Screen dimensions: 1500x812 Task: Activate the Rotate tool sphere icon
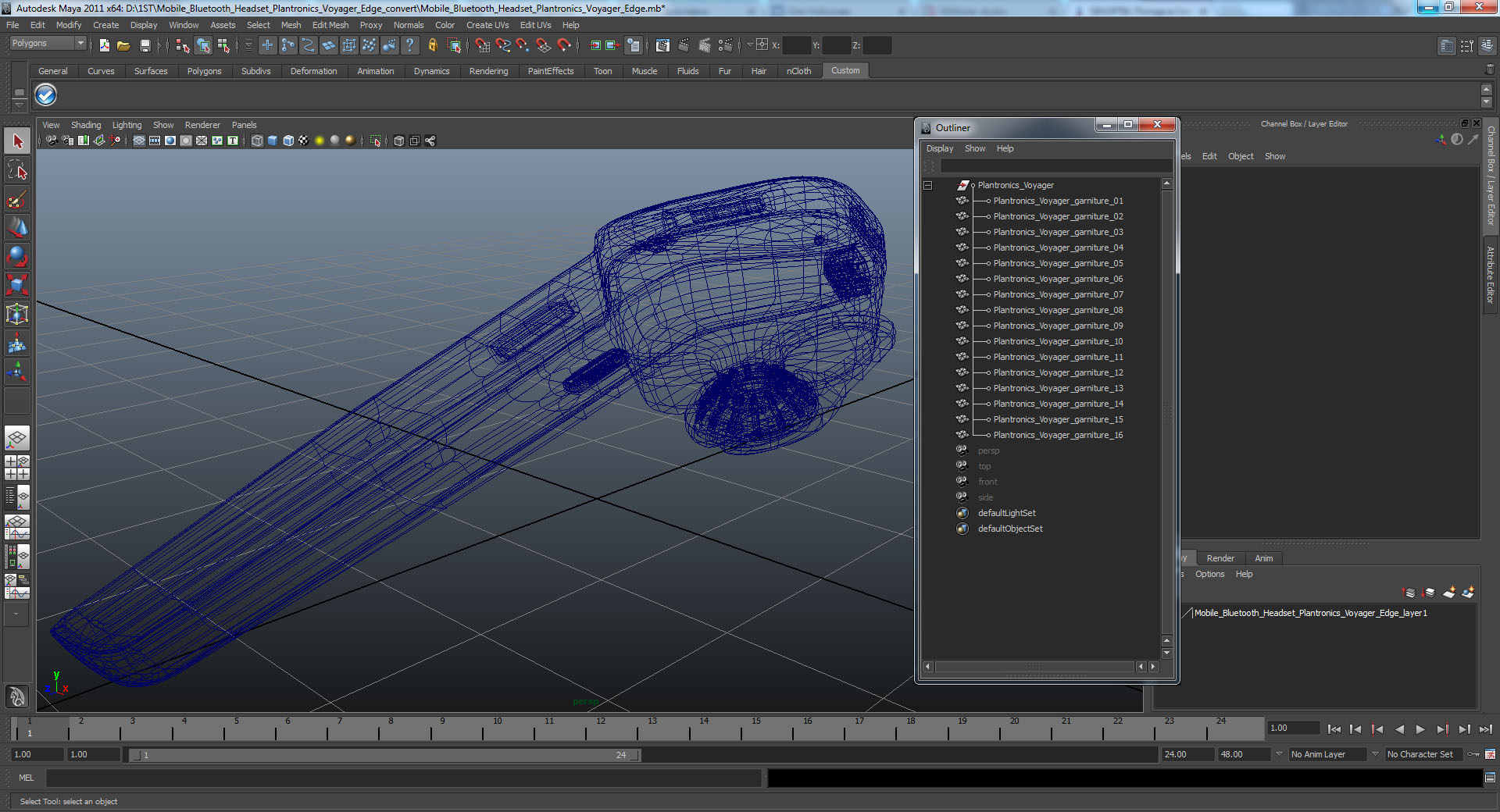click(17, 256)
